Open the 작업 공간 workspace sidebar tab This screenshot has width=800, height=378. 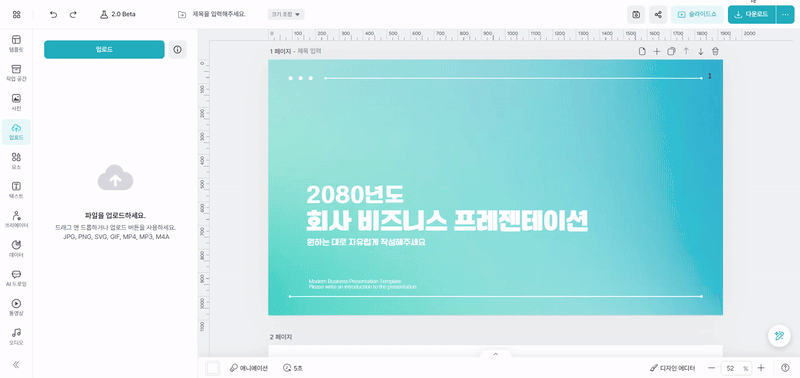[16, 73]
